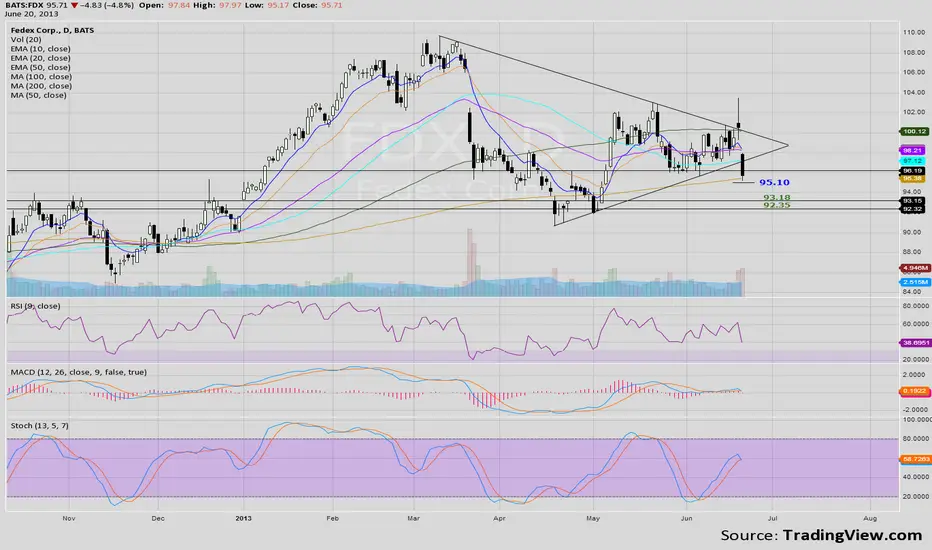Click the blue 95.10 price annotation
Image resolution: width=932 pixels, height=550 pixels.
click(x=774, y=183)
